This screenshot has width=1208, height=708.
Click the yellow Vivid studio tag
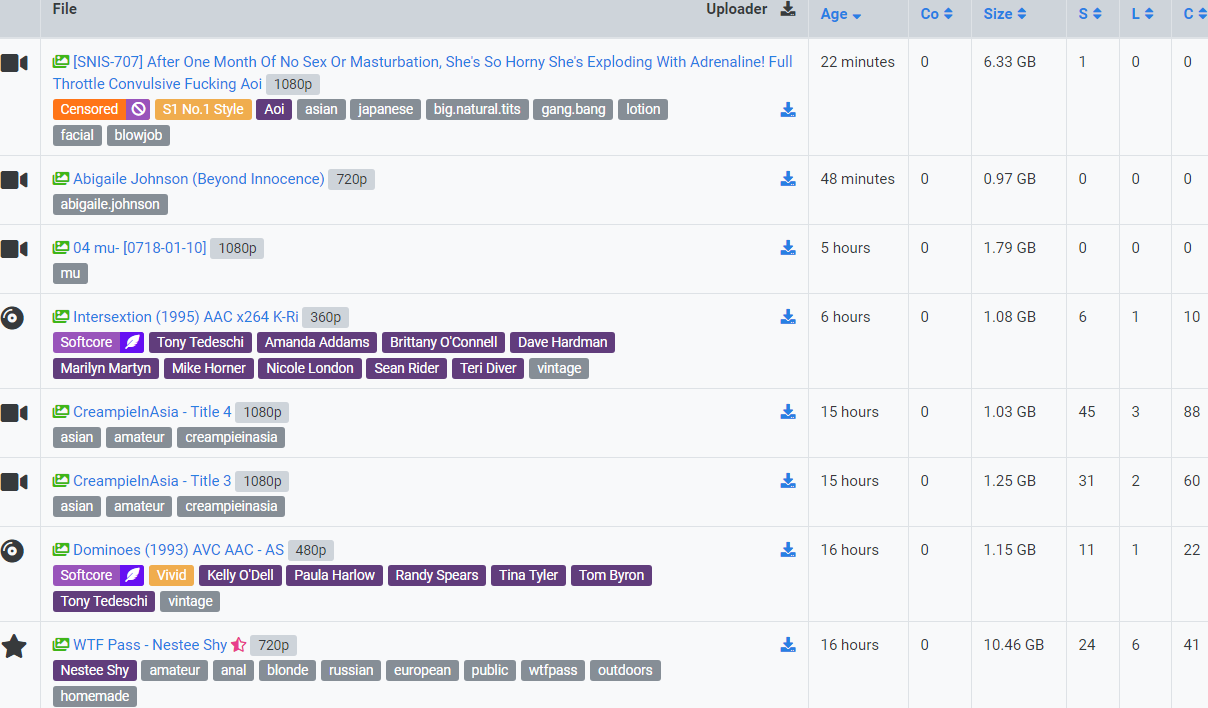tap(172, 576)
